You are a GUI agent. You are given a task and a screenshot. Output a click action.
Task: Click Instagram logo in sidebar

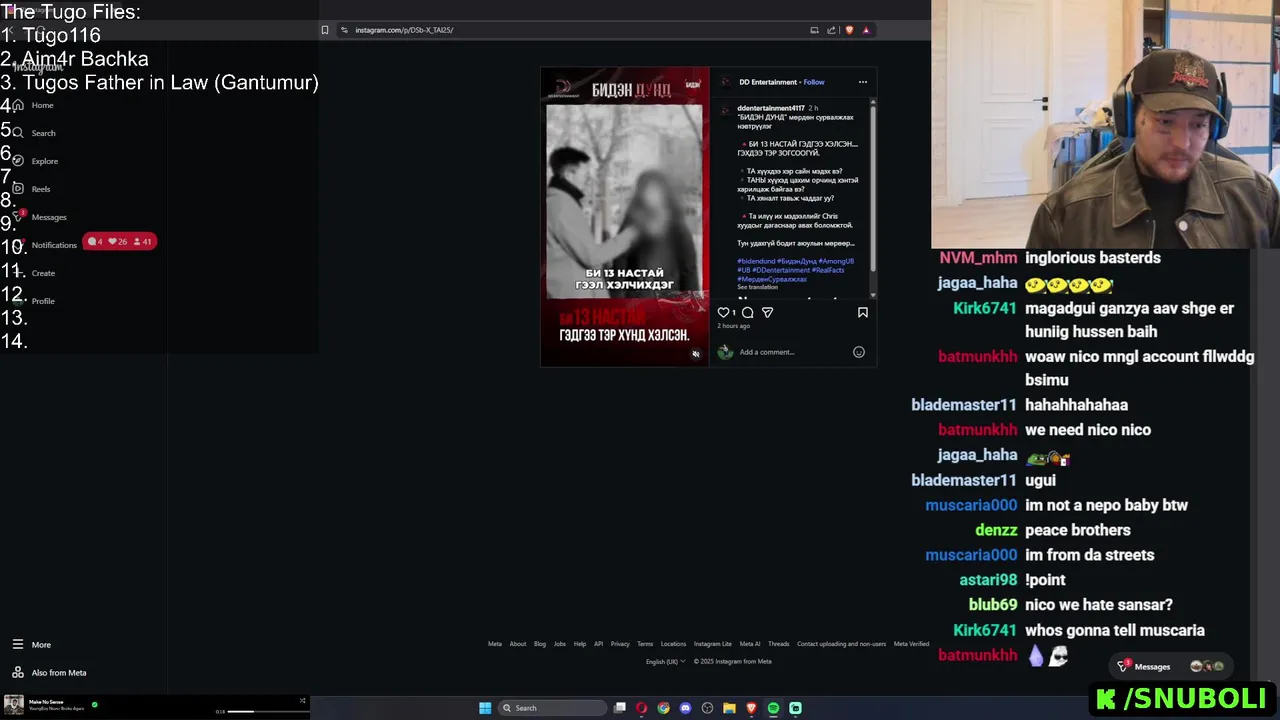pos(38,67)
